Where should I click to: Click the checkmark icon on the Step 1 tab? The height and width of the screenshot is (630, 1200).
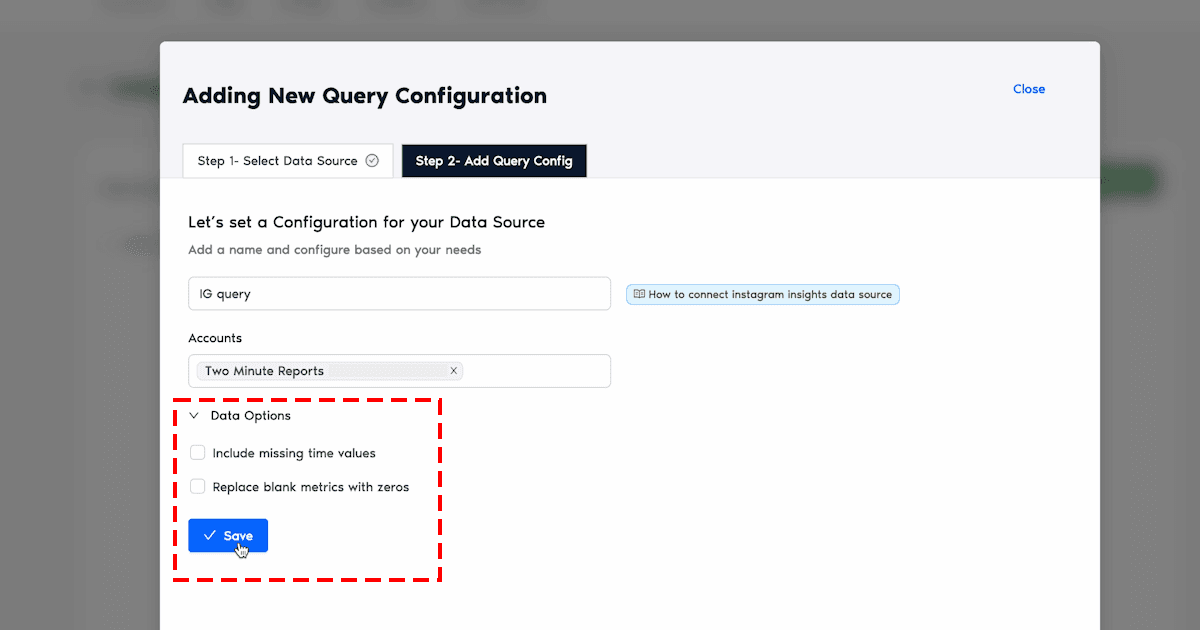(x=372, y=161)
